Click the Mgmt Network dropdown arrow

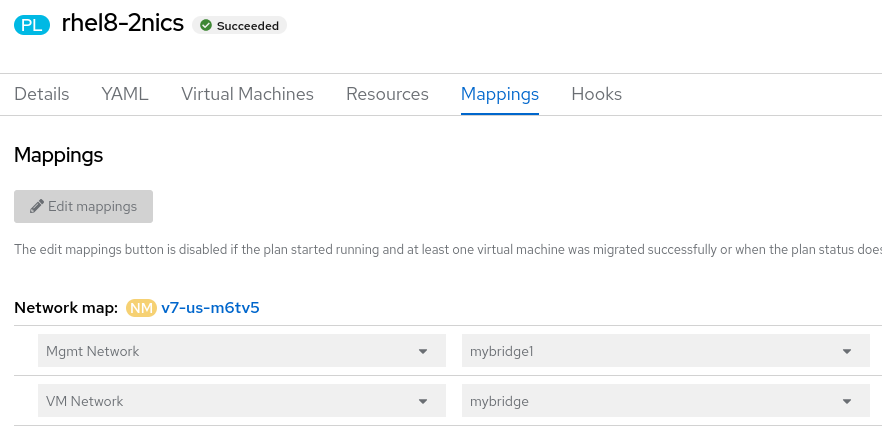tap(423, 351)
